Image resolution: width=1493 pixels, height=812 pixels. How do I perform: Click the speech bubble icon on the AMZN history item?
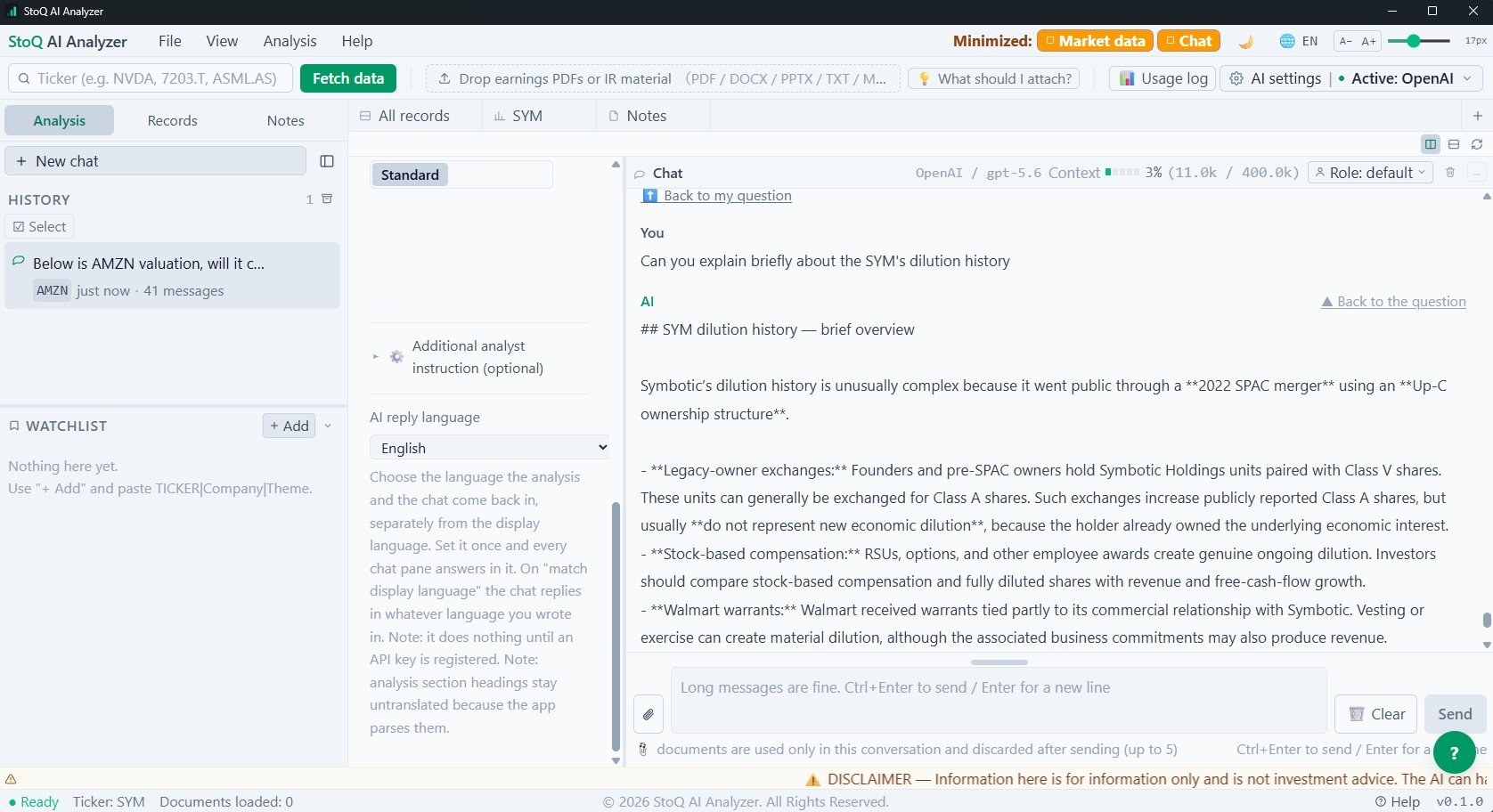(x=18, y=261)
